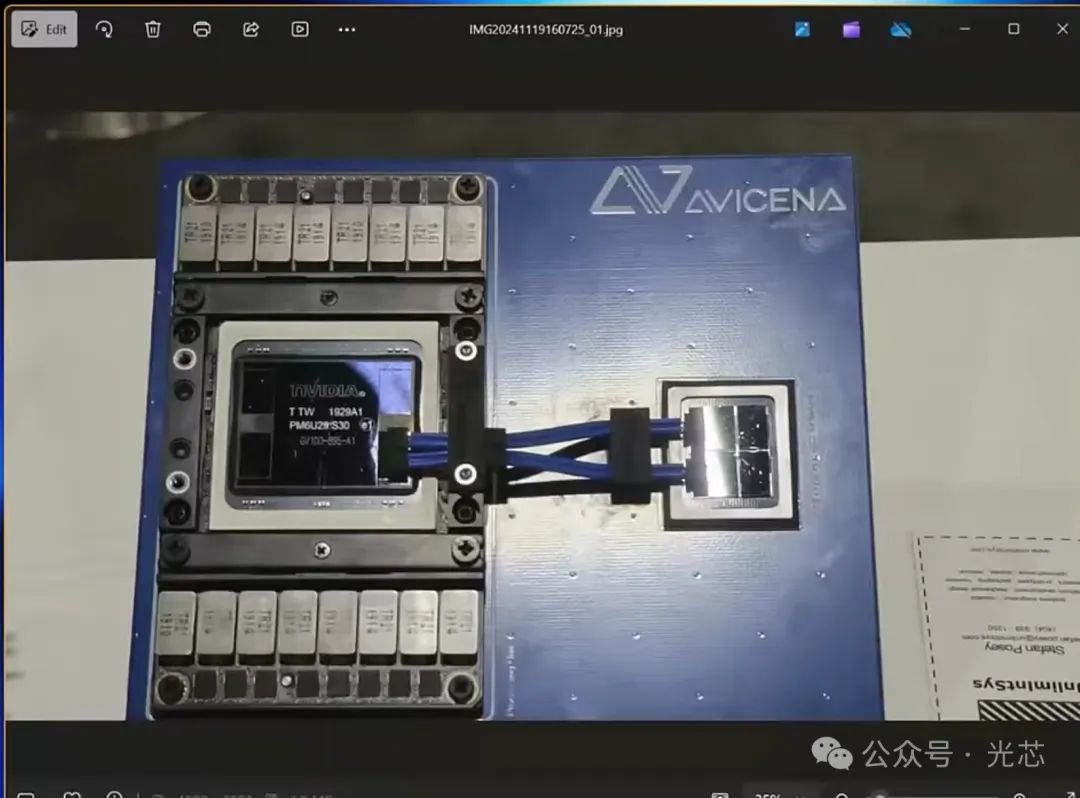Click the file name IMG20241119160725_01.jpg
This screenshot has width=1080, height=798.
point(546,30)
